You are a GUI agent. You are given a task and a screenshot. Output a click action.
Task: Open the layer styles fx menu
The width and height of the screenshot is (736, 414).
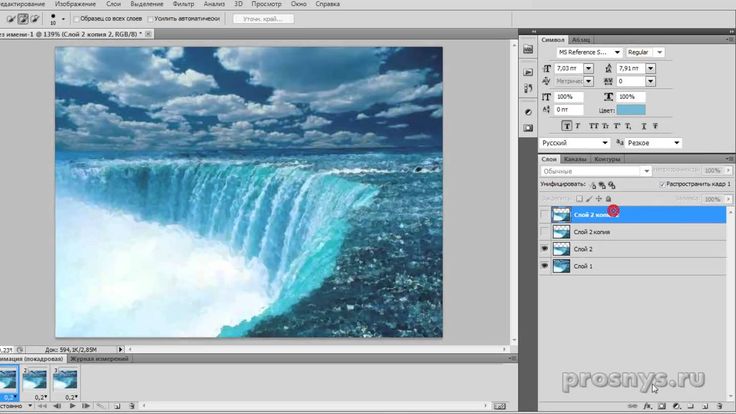[x=648, y=406]
